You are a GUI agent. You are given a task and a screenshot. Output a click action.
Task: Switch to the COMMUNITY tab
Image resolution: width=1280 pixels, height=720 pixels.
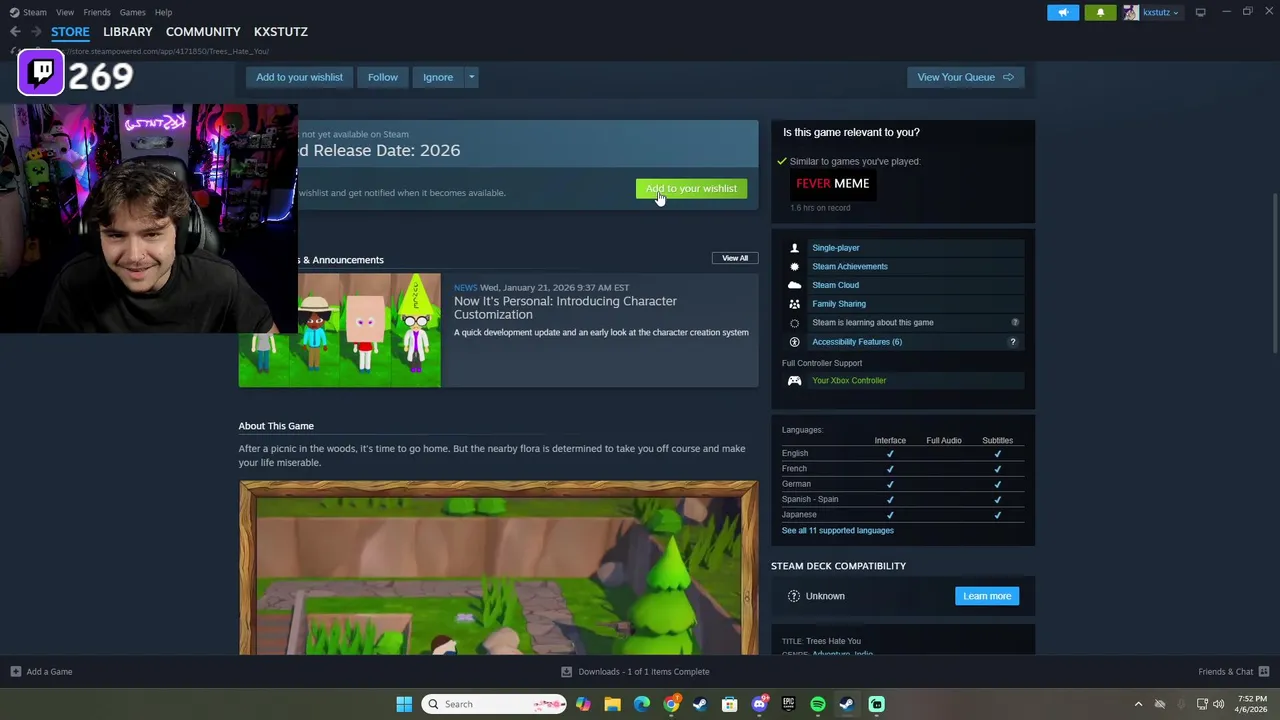[x=203, y=32]
